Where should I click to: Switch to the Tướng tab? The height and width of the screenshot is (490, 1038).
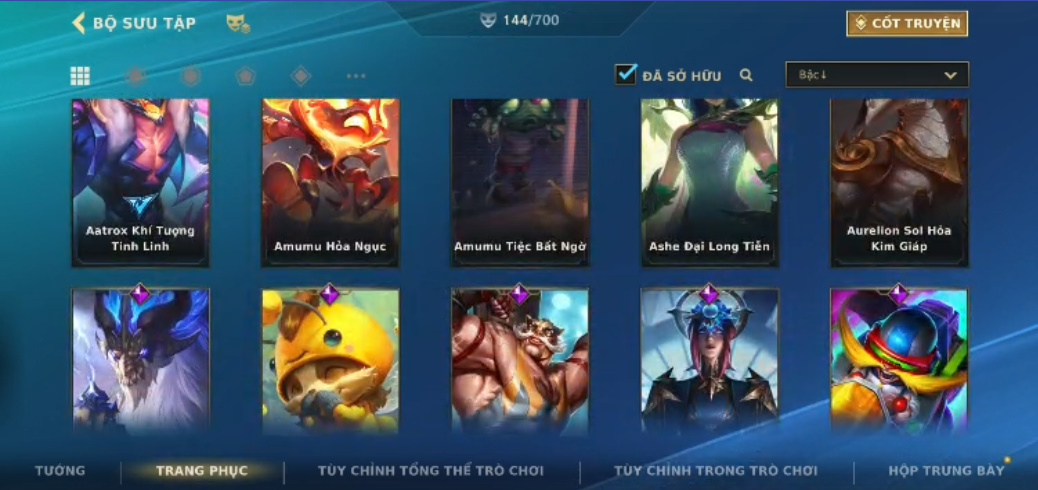[x=60, y=471]
